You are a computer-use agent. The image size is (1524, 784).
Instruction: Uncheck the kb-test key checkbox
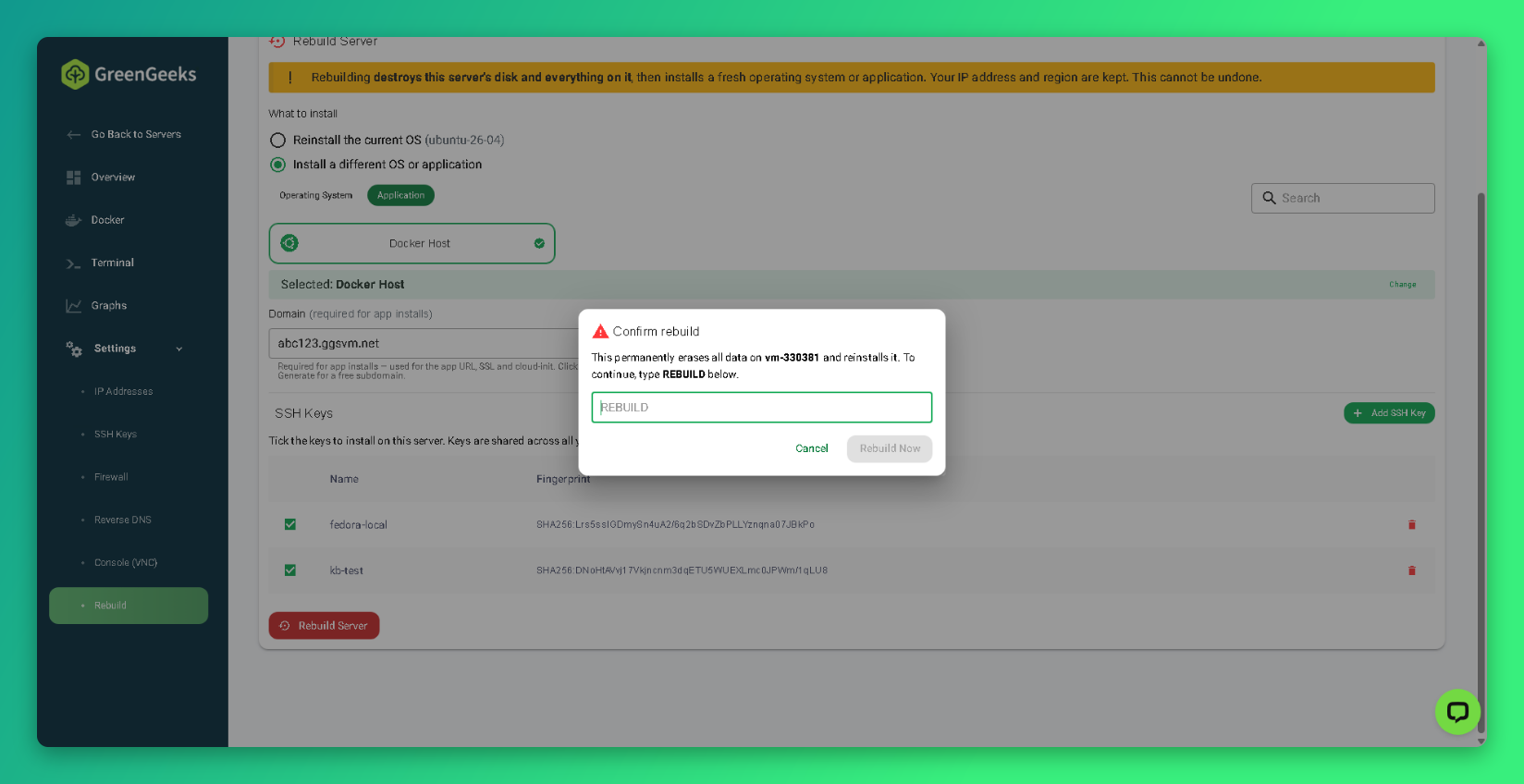290,570
